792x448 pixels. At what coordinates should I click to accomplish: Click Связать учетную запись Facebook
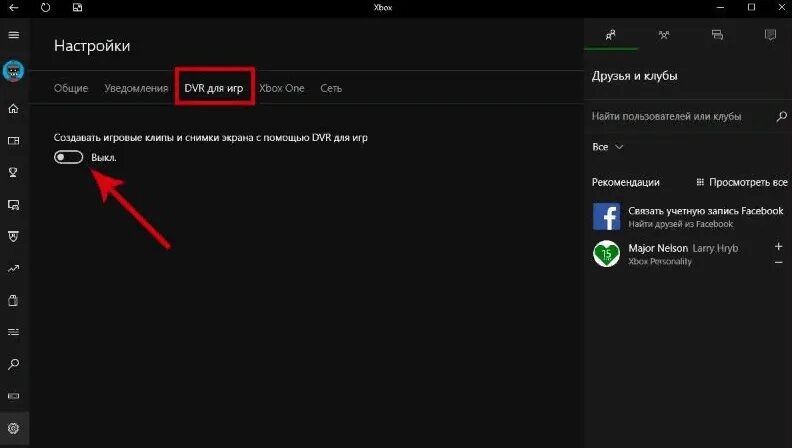click(x=706, y=211)
